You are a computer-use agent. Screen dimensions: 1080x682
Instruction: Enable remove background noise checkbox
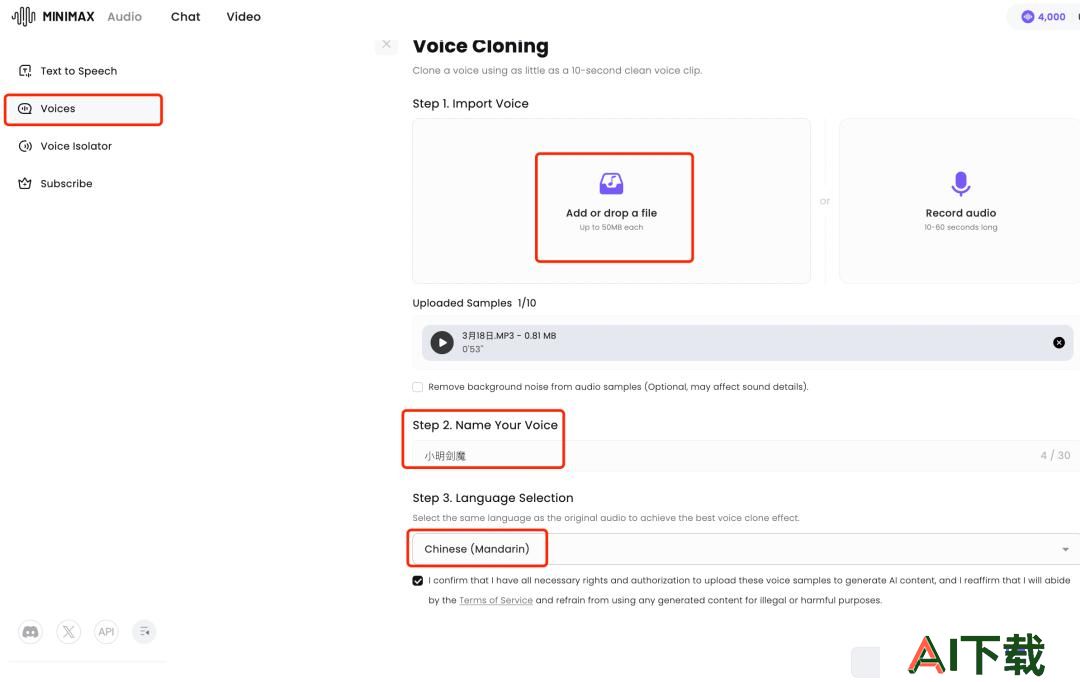point(417,387)
